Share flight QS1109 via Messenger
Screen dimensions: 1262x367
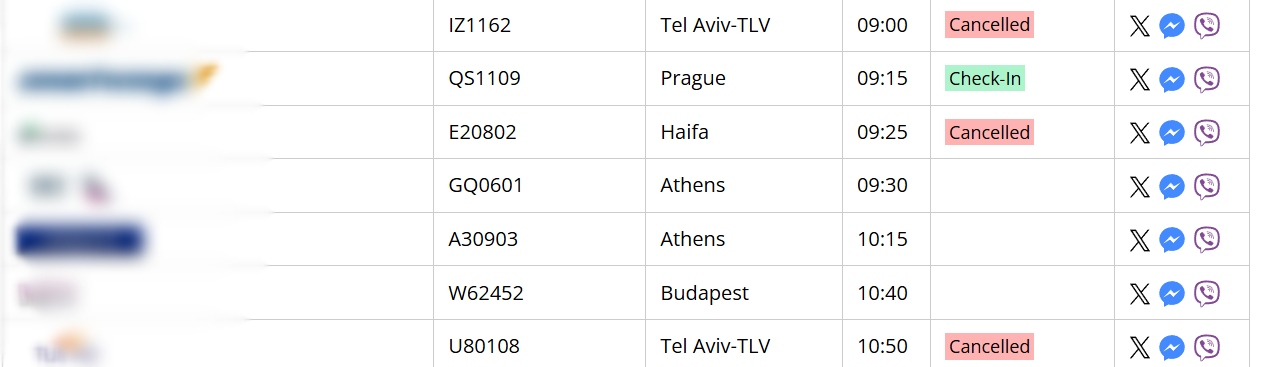pyautogui.click(x=1172, y=79)
